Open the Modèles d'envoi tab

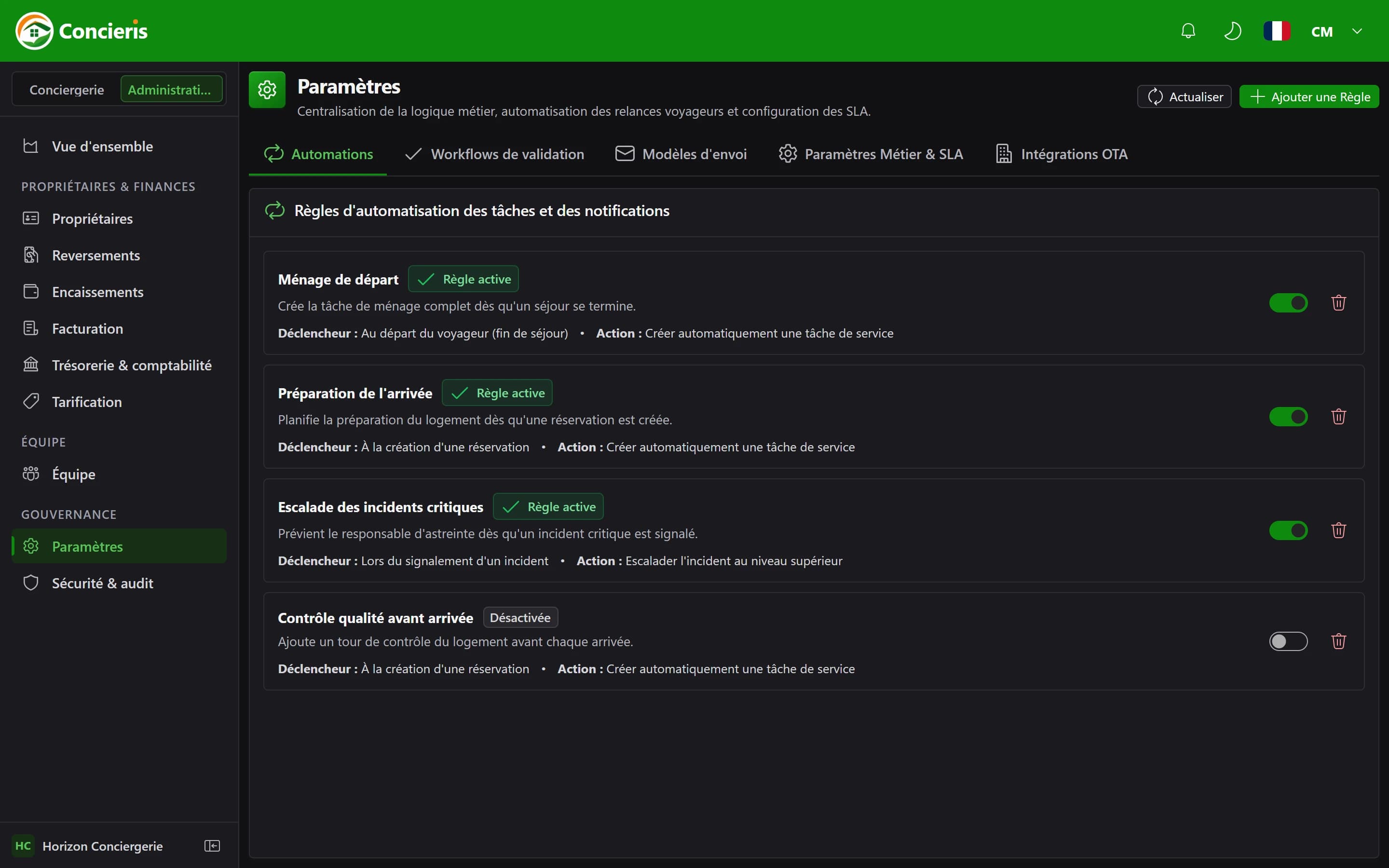coord(681,154)
